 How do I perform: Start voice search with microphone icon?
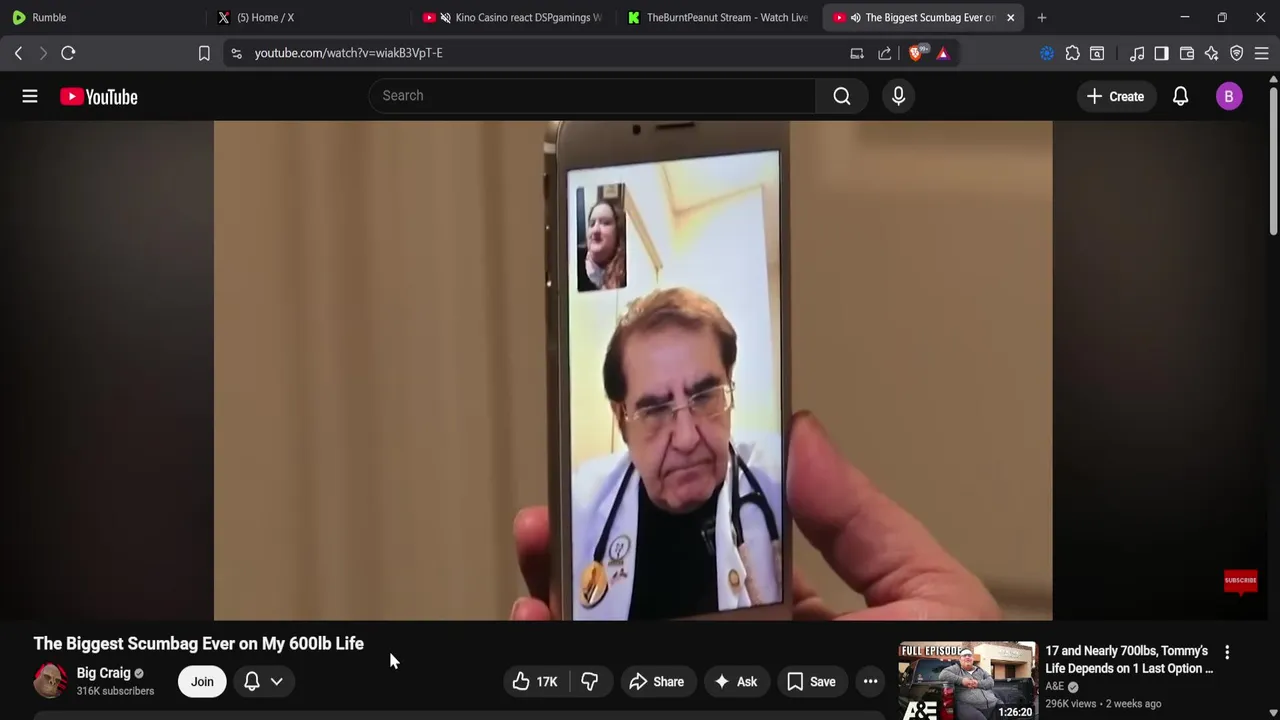pyautogui.click(x=898, y=96)
